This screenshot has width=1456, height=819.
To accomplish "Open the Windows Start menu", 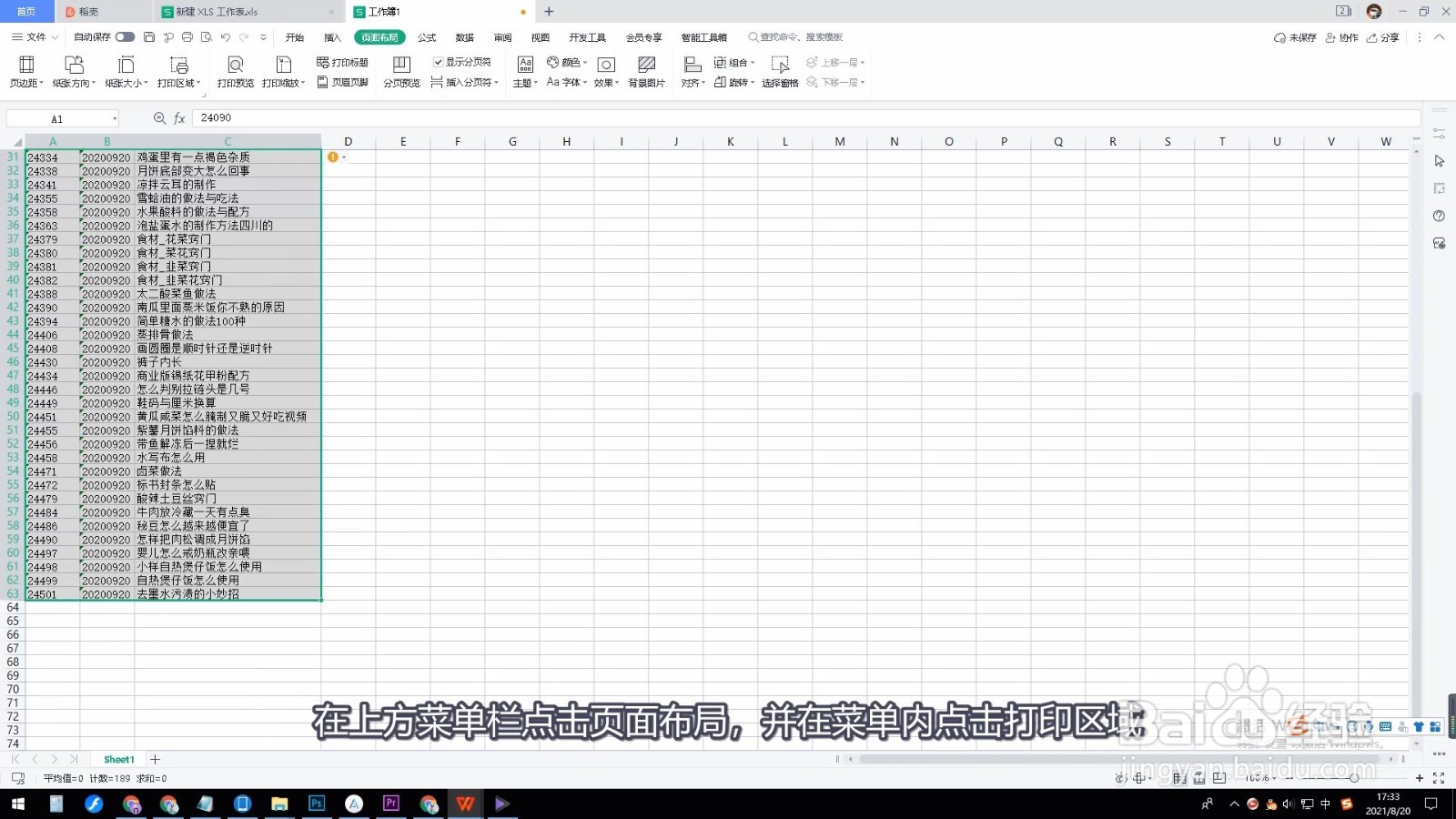I will coord(17,804).
